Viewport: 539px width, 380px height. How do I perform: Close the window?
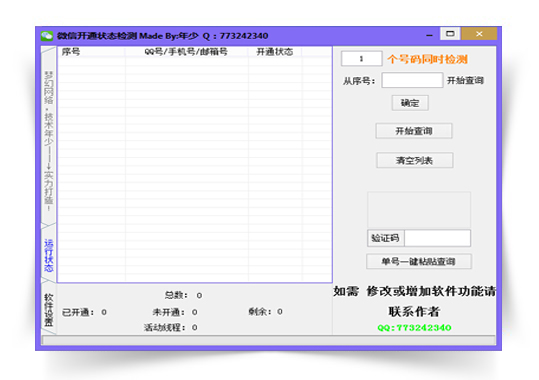pos(479,34)
